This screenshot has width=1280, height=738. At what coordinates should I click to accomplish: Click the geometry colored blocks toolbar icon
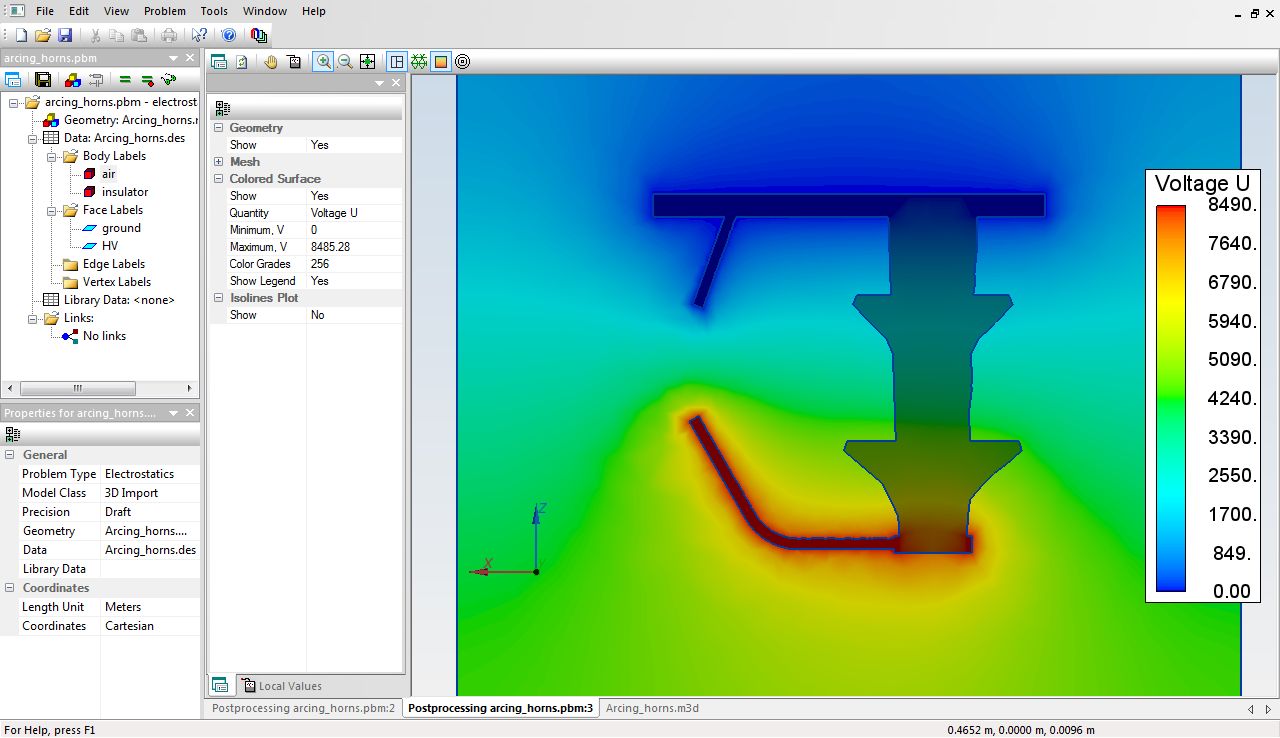click(72, 80)
